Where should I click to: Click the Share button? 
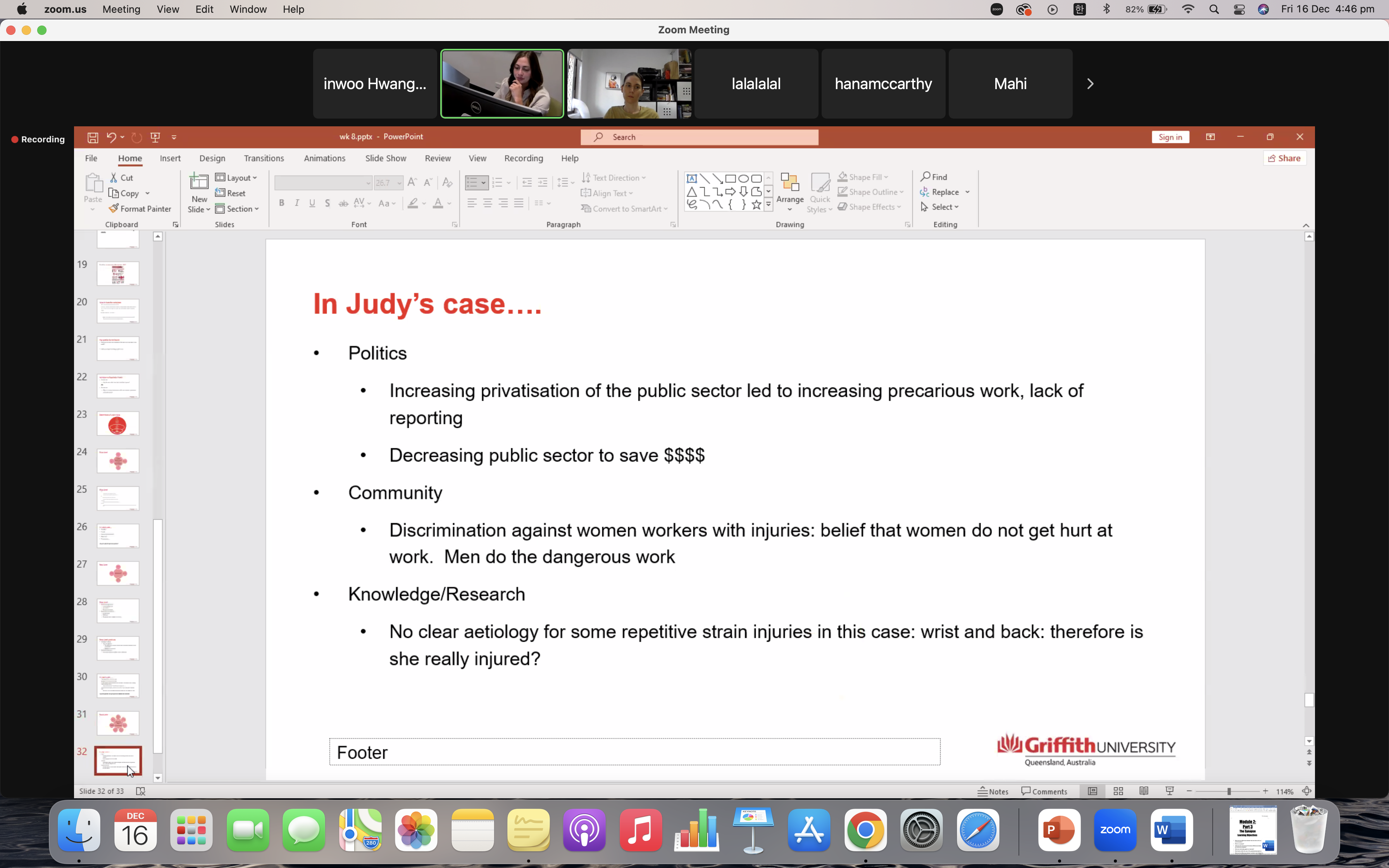(x=1284, y=158)
